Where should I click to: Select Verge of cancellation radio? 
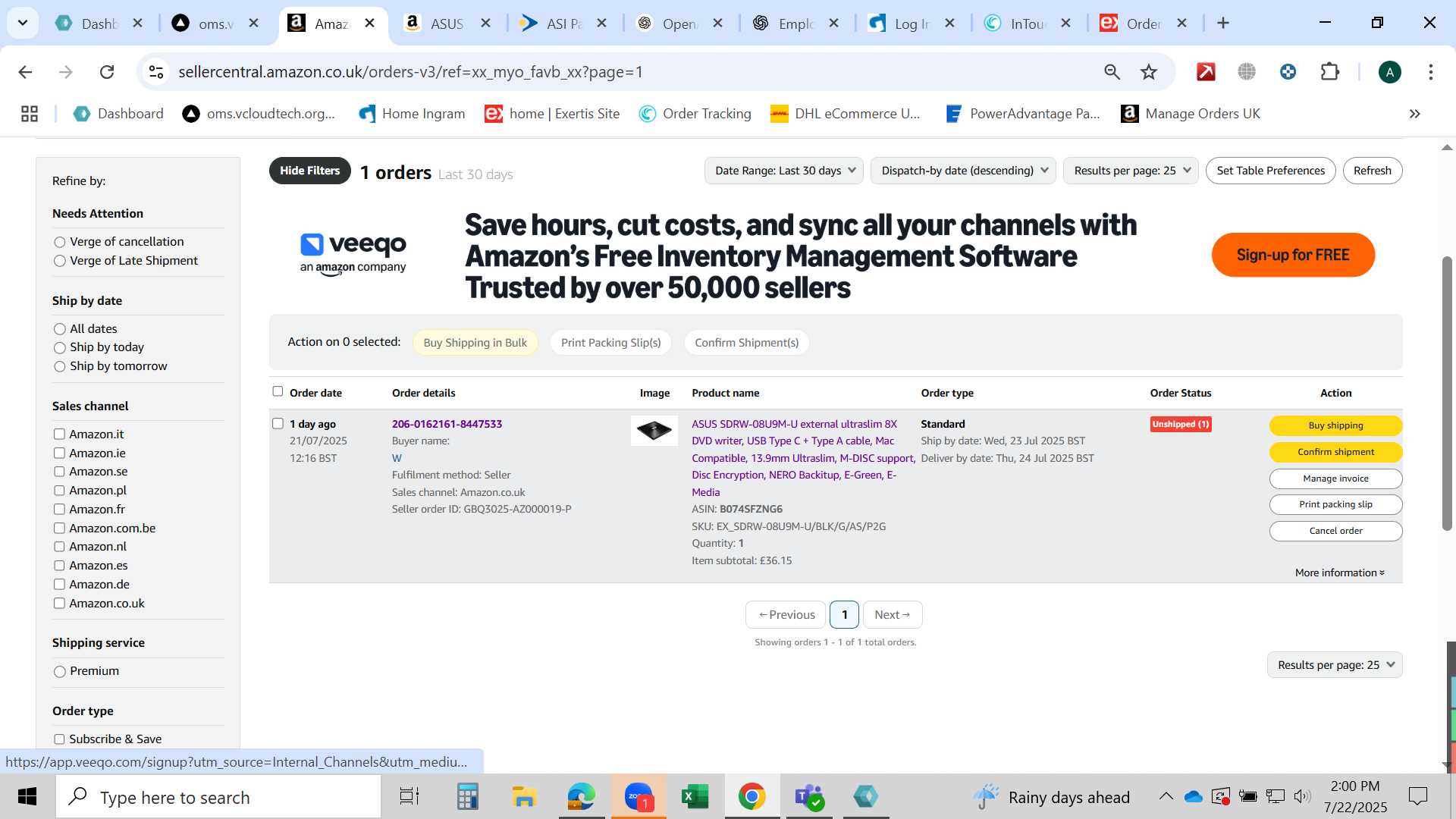(60, 242)
